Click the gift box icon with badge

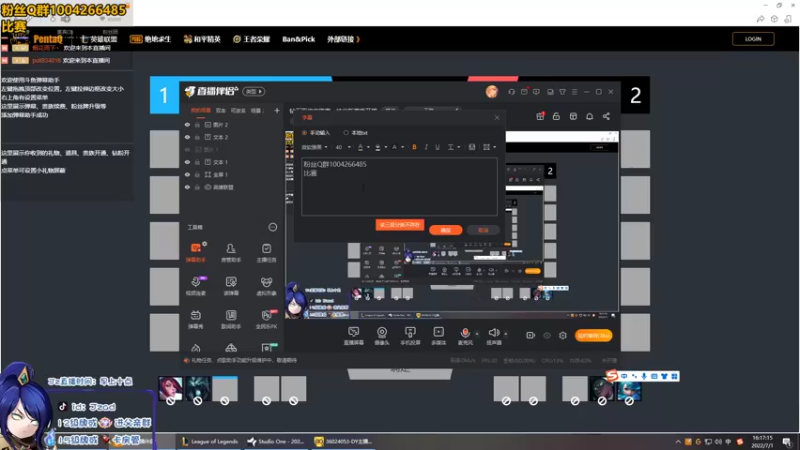pos(540,116)
